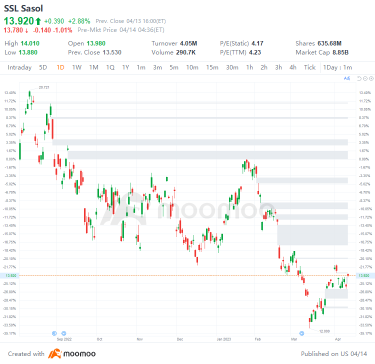Viewport: 375px width, 364px height.
Task: Switch chart to 2h interval
Action: [x=264, y=68]
